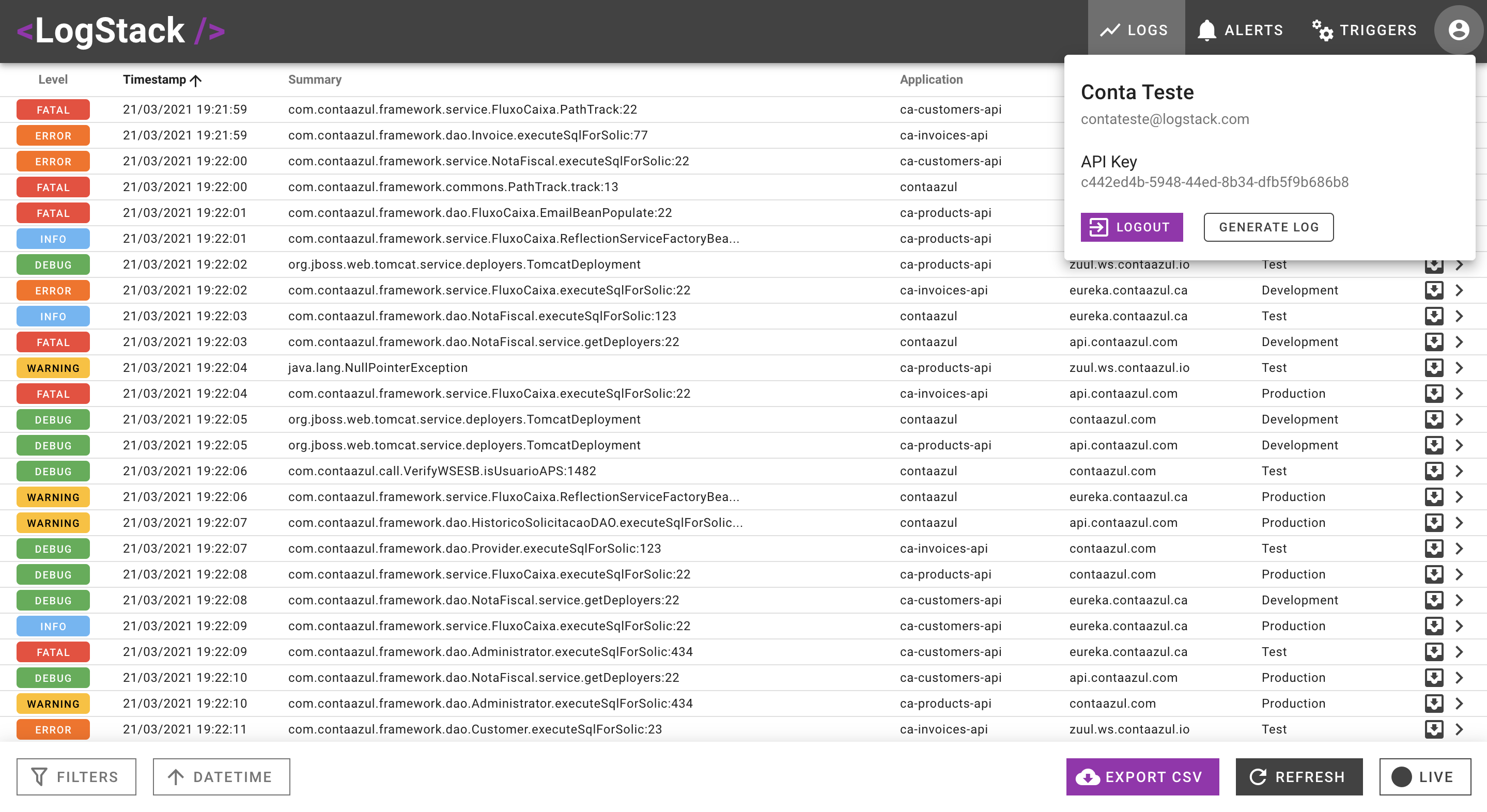The height and width of the screenshot is (812, 1487).
Task: Sort by the Application column header
Action: pyautogui.click(x=931, y=80)
